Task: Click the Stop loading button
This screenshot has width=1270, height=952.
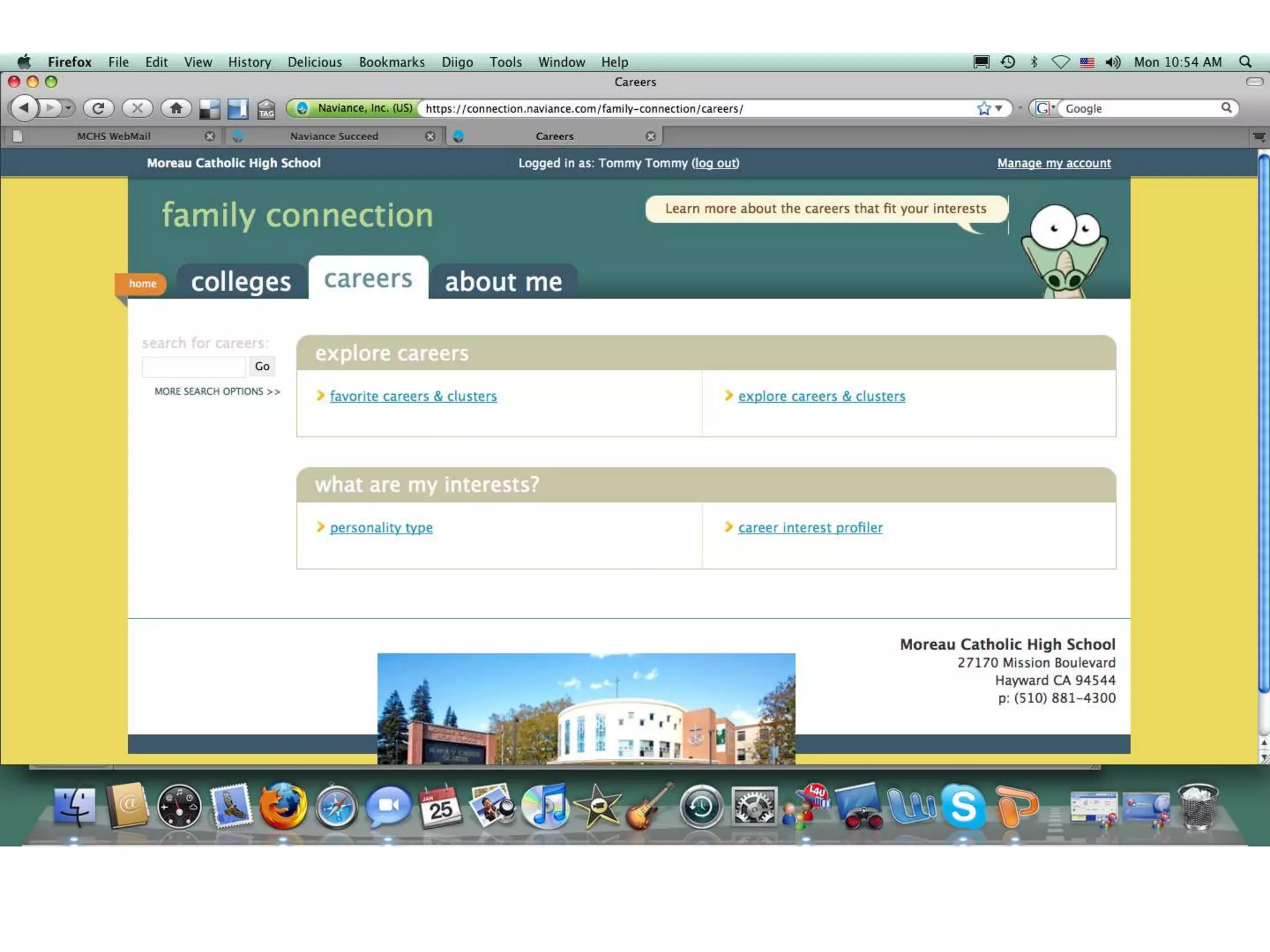Action: click(137, 108)
